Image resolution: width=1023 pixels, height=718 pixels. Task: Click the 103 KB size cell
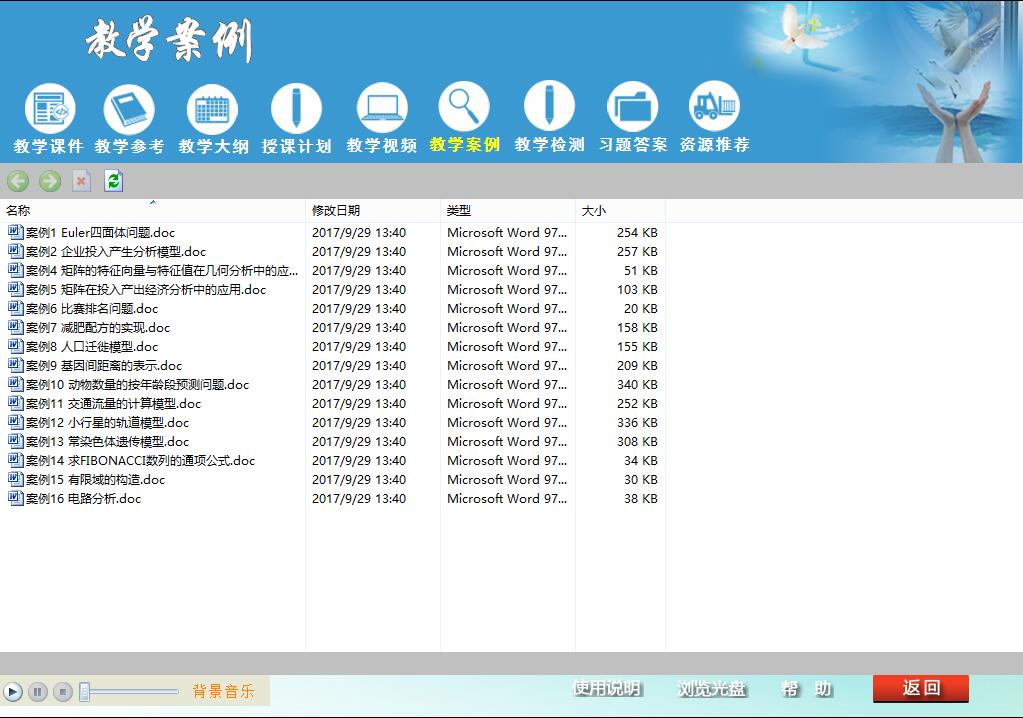(x=637, y=289)
